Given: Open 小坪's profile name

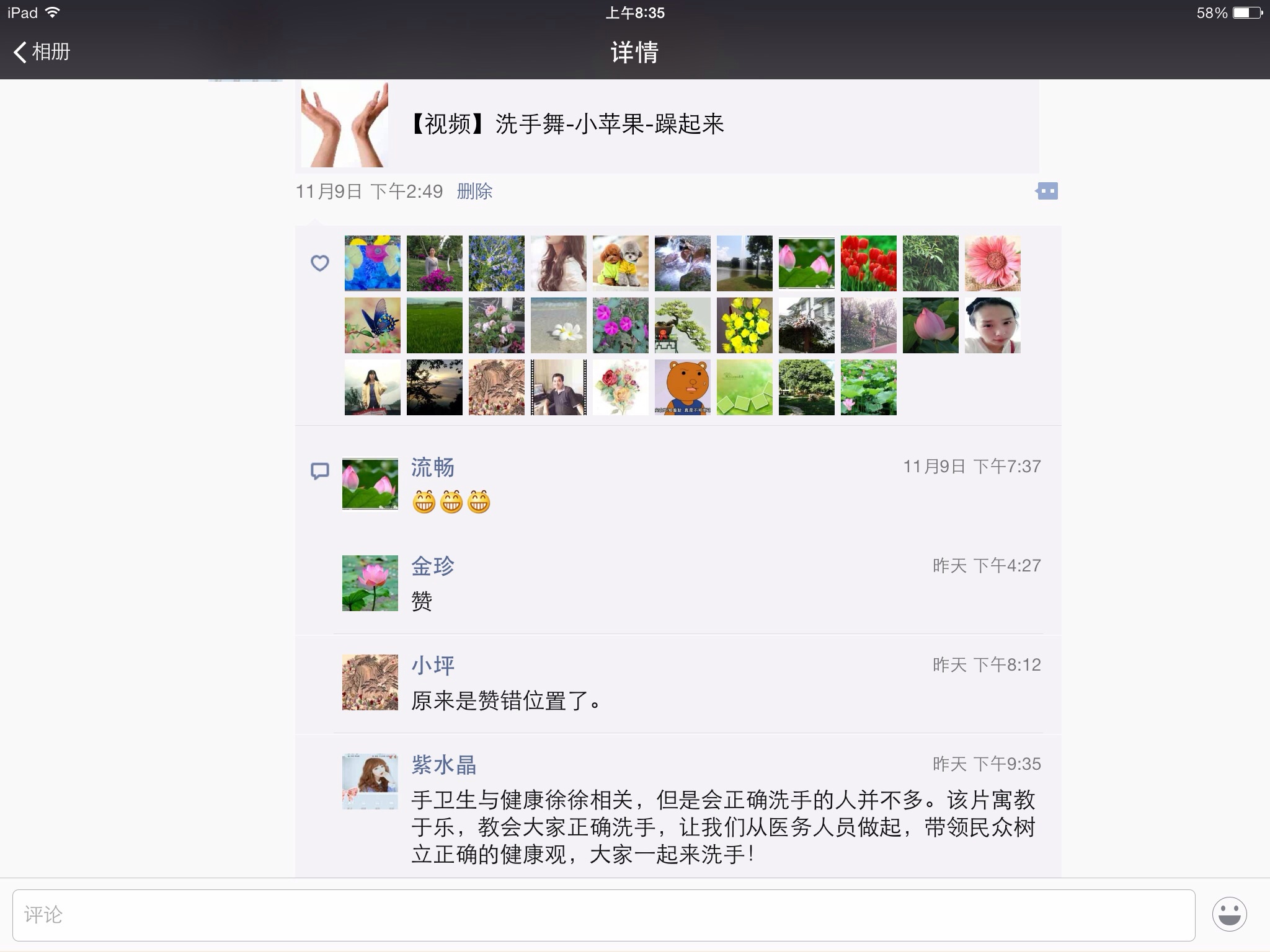Looking at the screenshot, I should pyautogui.click(x=433, y=665).
